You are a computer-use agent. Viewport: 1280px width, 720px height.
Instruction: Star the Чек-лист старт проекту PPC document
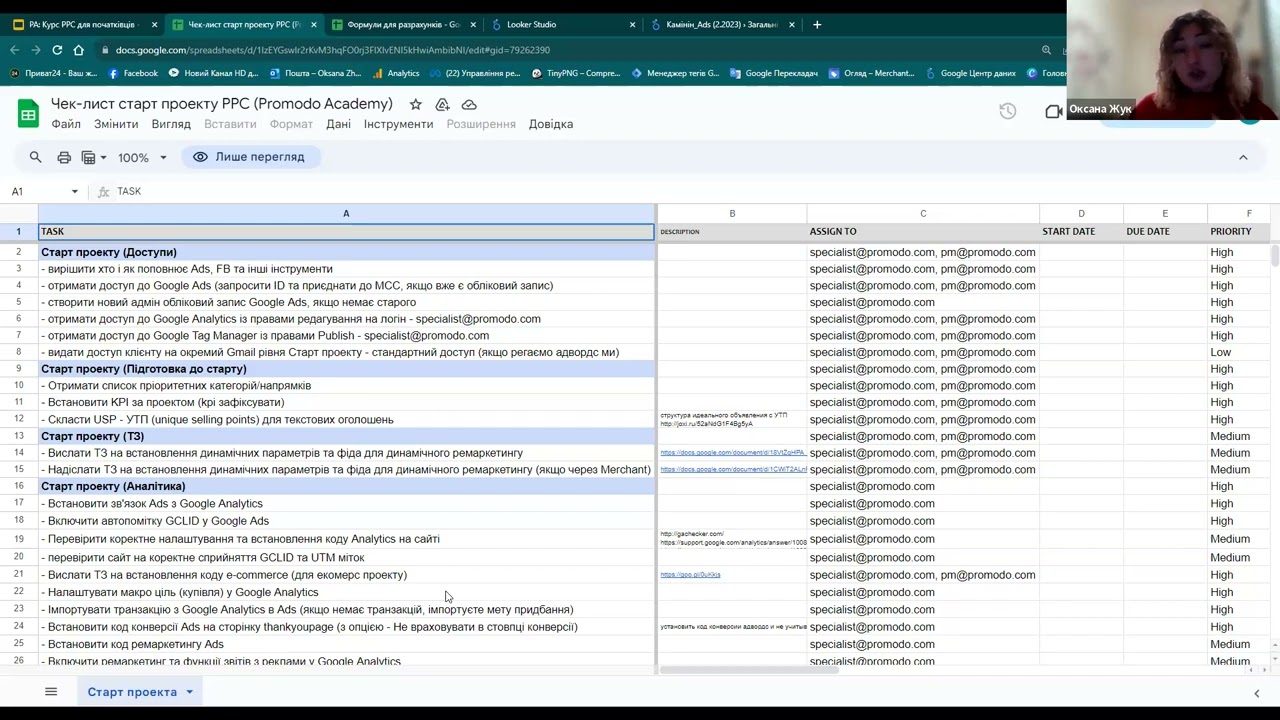[x=415, y=104]
